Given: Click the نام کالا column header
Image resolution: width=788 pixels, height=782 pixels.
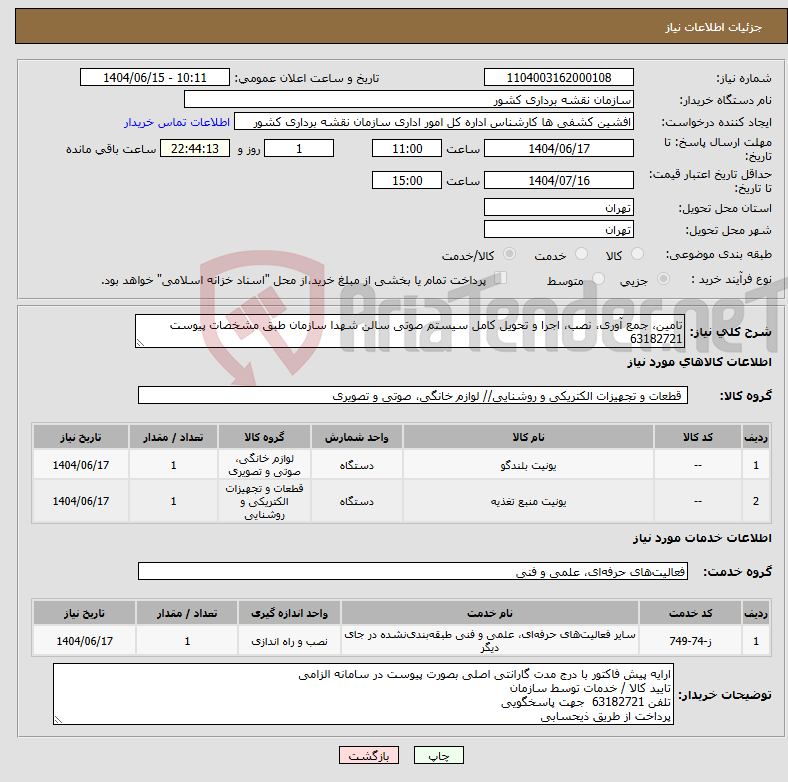Looking at the screenshot, I should tap(528, 437).
